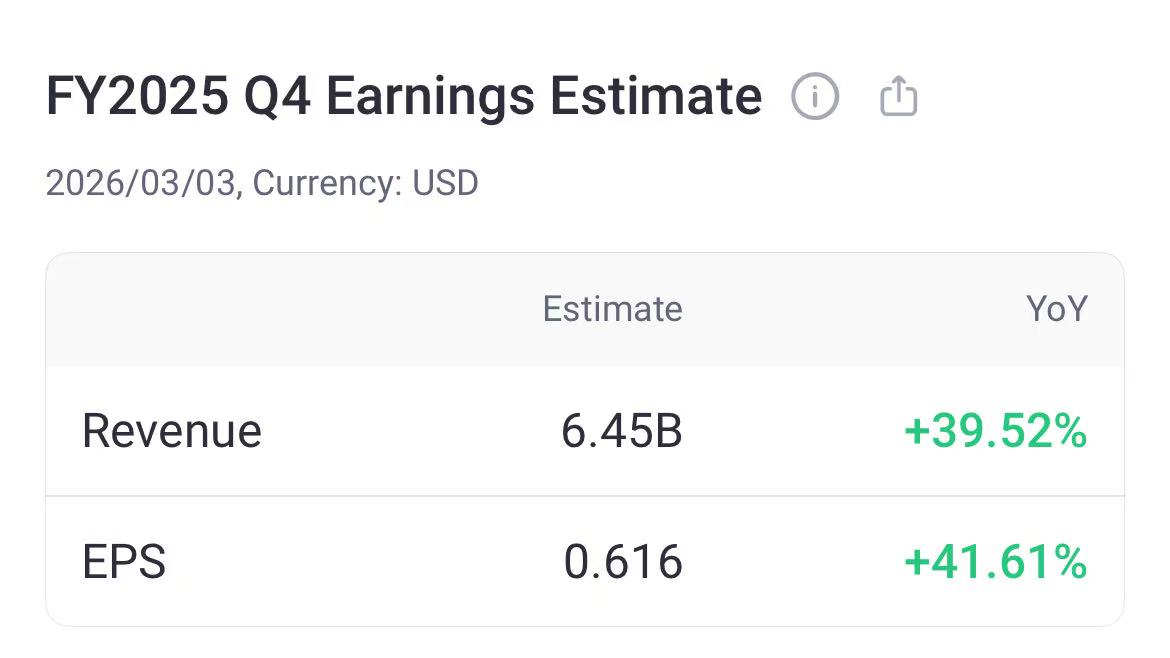Select the Revenue row label
Viewport: 1170px width, 658px height.
pyautogui.click(x=172, y=431)
